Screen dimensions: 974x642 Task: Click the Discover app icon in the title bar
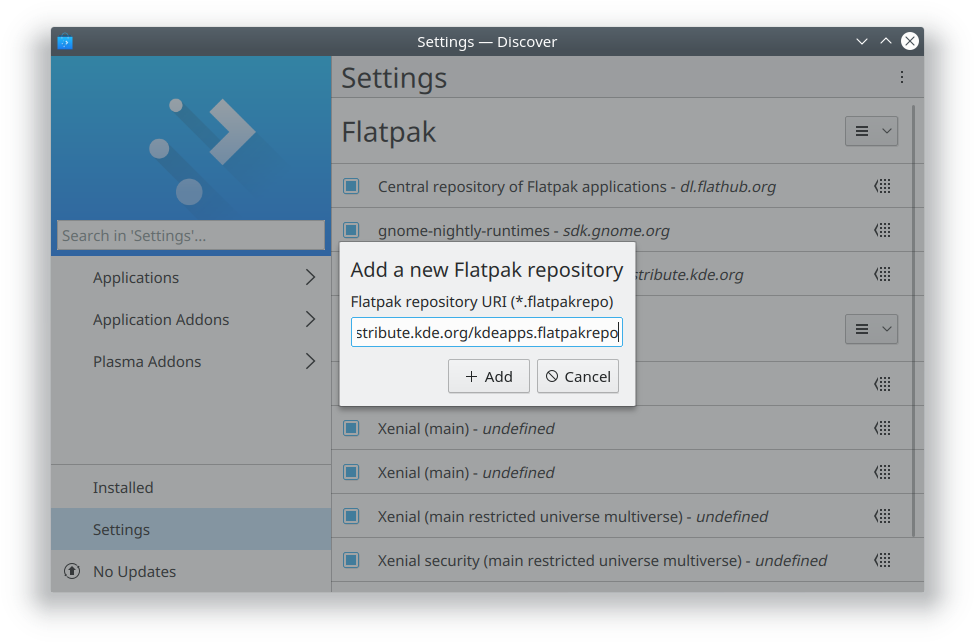(65, 41)
